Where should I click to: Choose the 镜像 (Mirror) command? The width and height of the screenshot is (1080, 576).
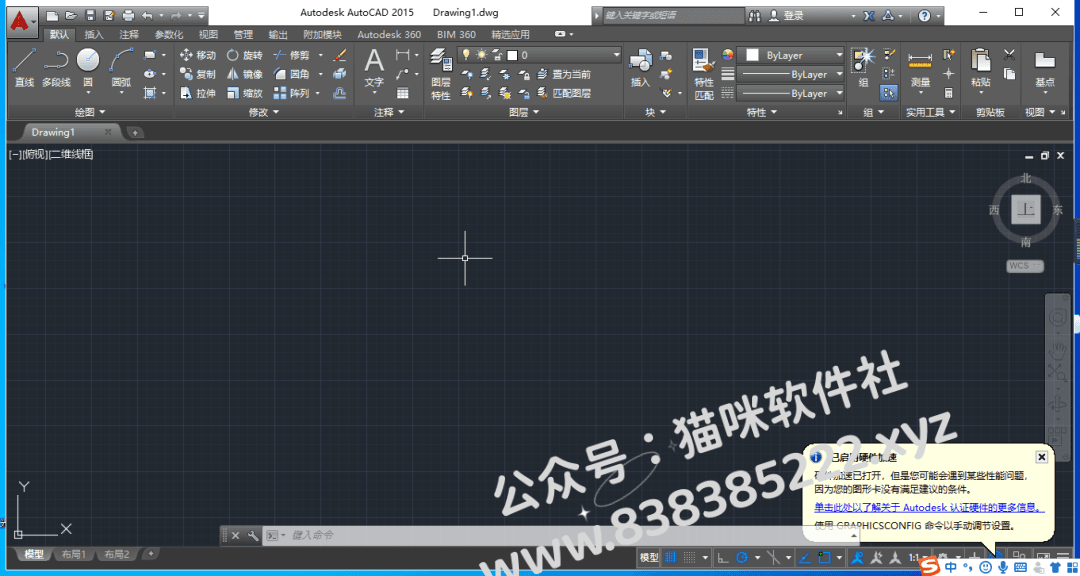tap(245, 74)
